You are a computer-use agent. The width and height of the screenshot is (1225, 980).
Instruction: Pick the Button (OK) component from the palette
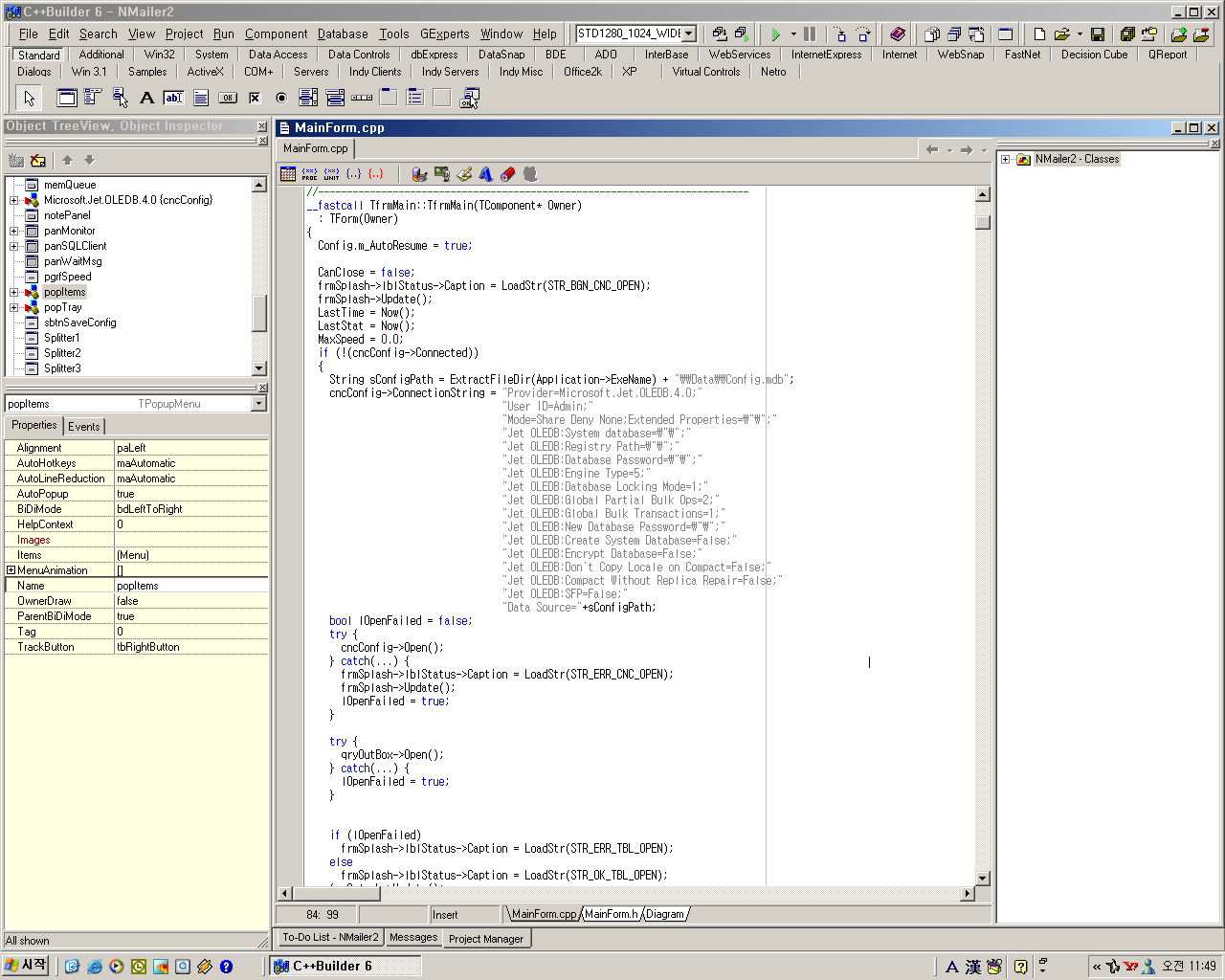[x=228, y=98]
